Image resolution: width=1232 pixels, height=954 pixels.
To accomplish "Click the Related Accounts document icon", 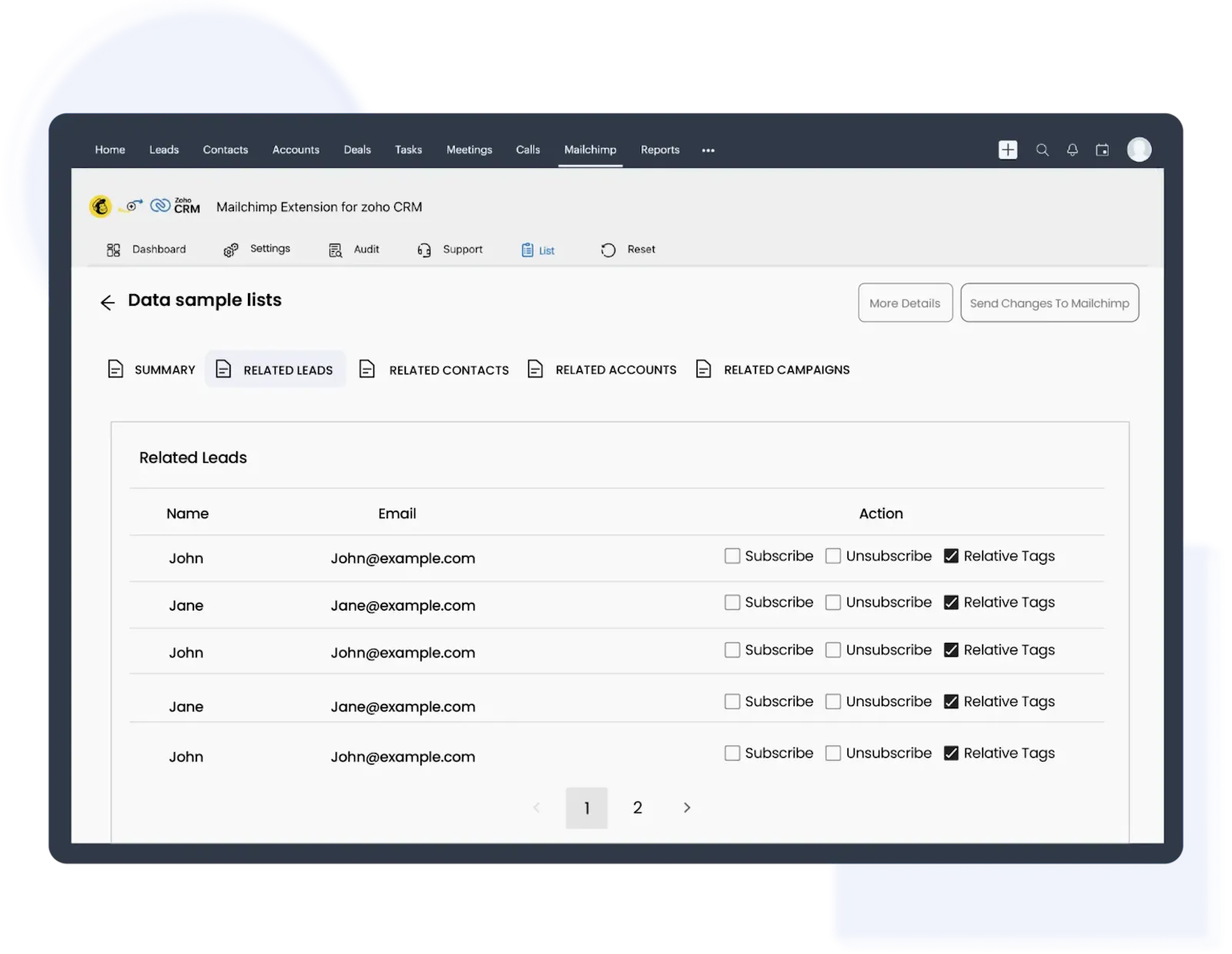I will point(535,369).
